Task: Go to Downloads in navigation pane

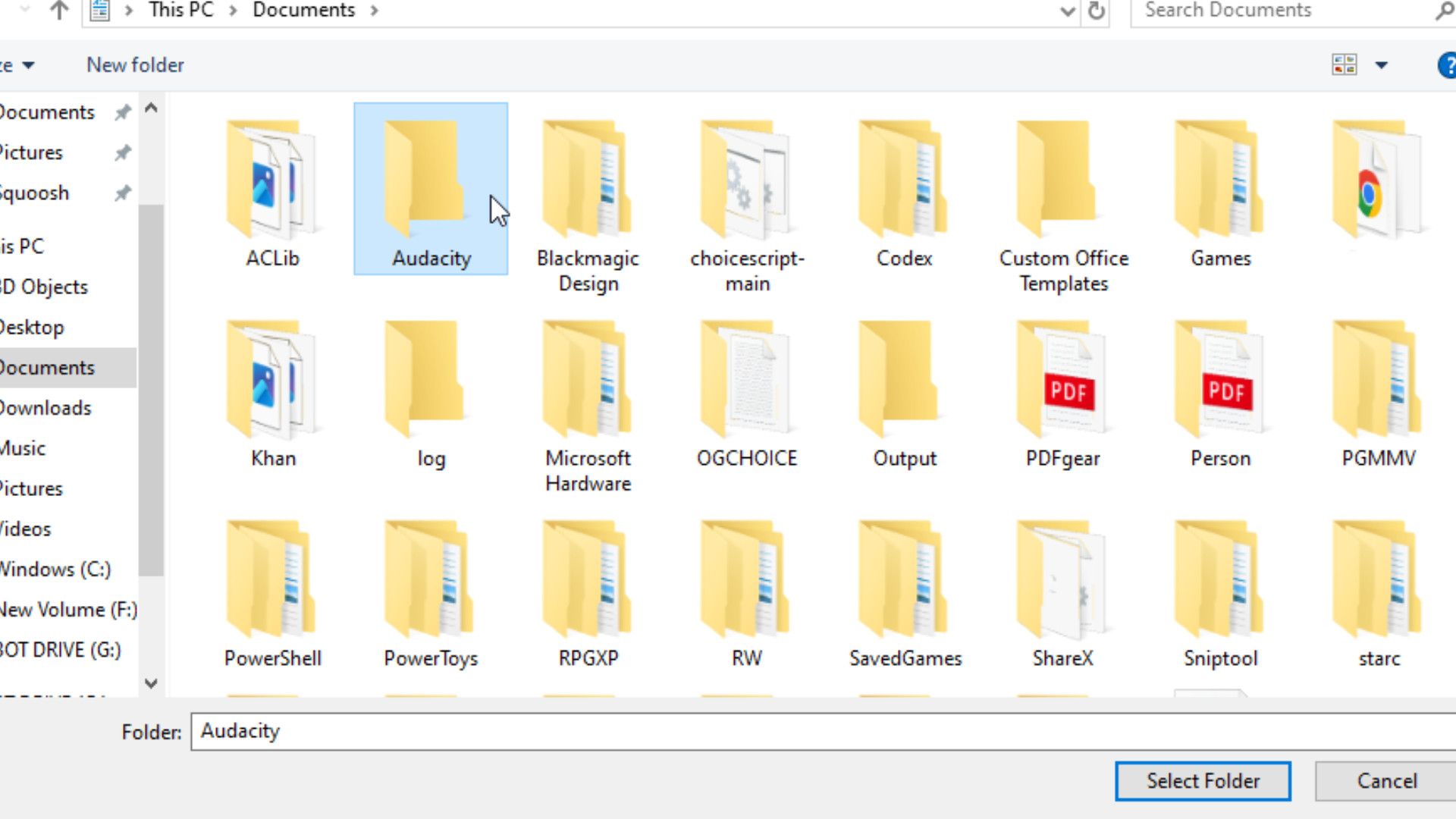Action: [x=45, y=408]
